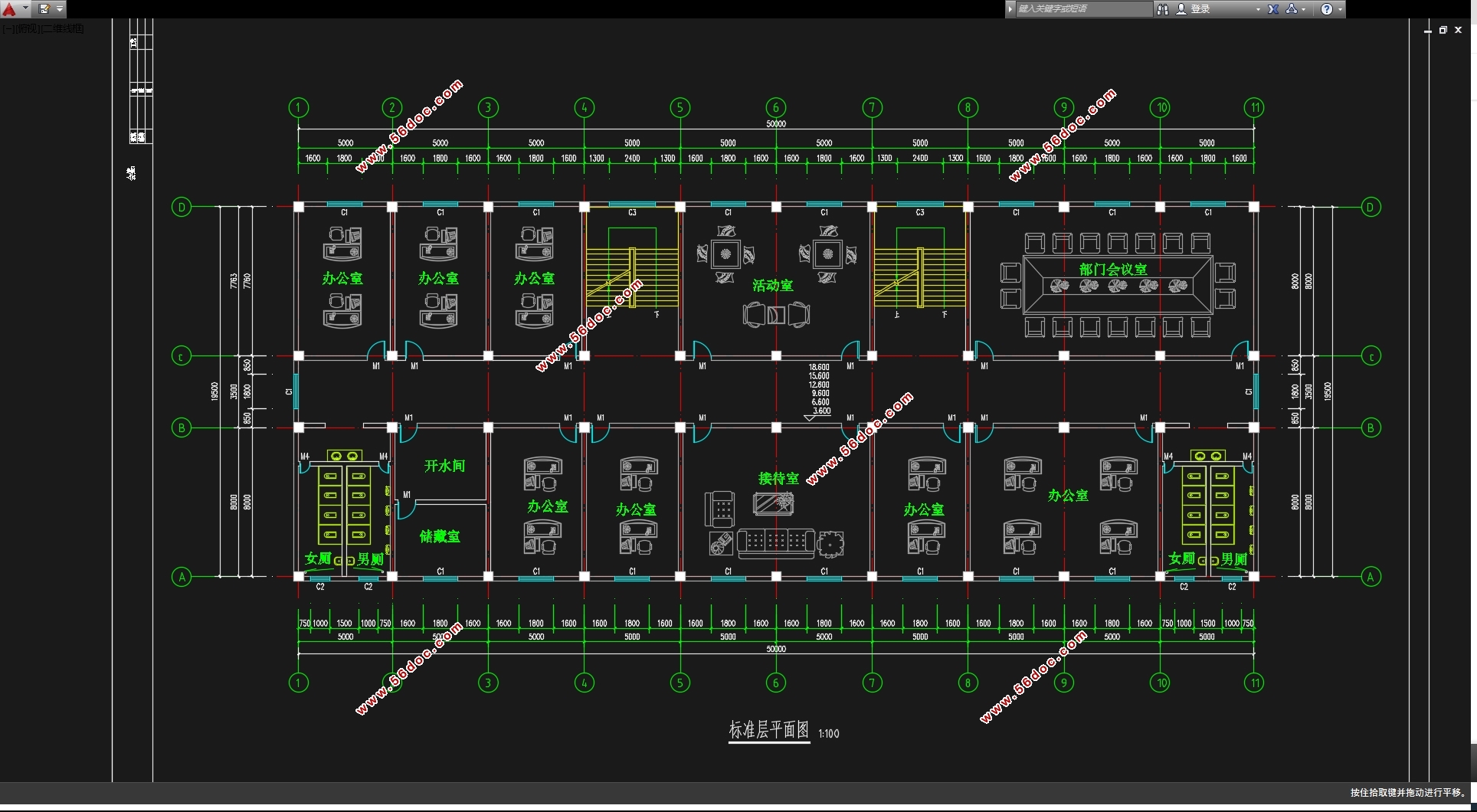Select the 7763 dimension text
The image size is (1477, 812).
[x=234, y=281]
